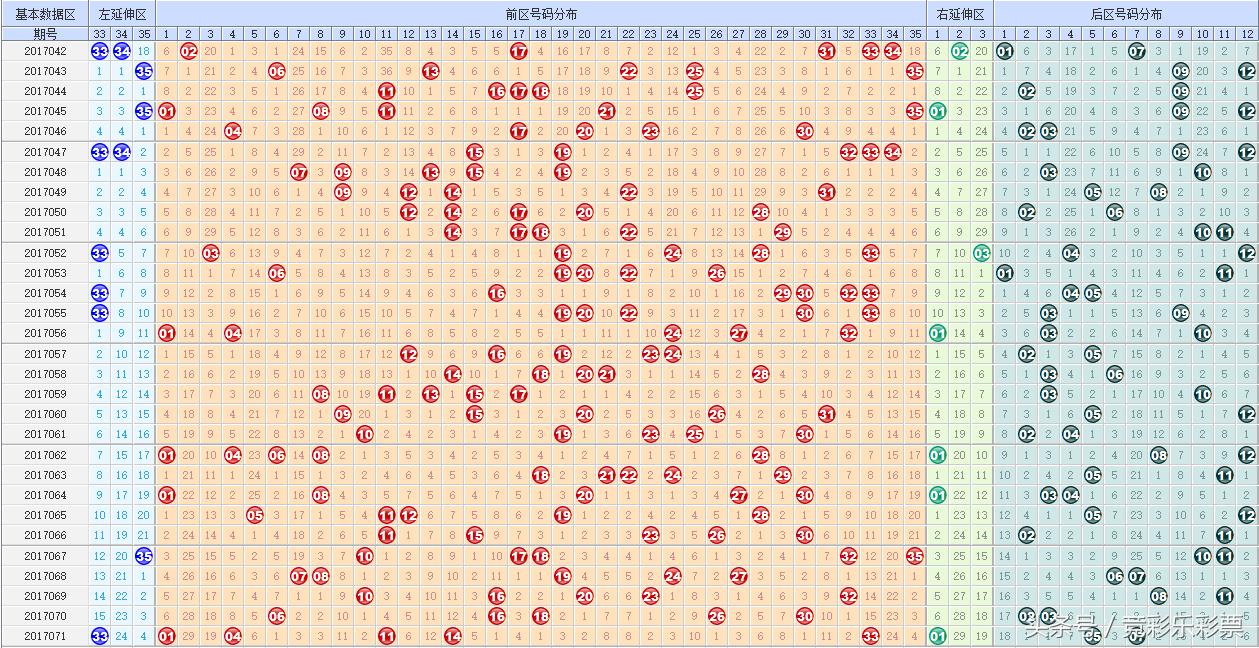Image resolution: width=1259 pixels, height=648 pixels.
Task: Click red ball 02 in row 2017042
Action: pos(189,51)
